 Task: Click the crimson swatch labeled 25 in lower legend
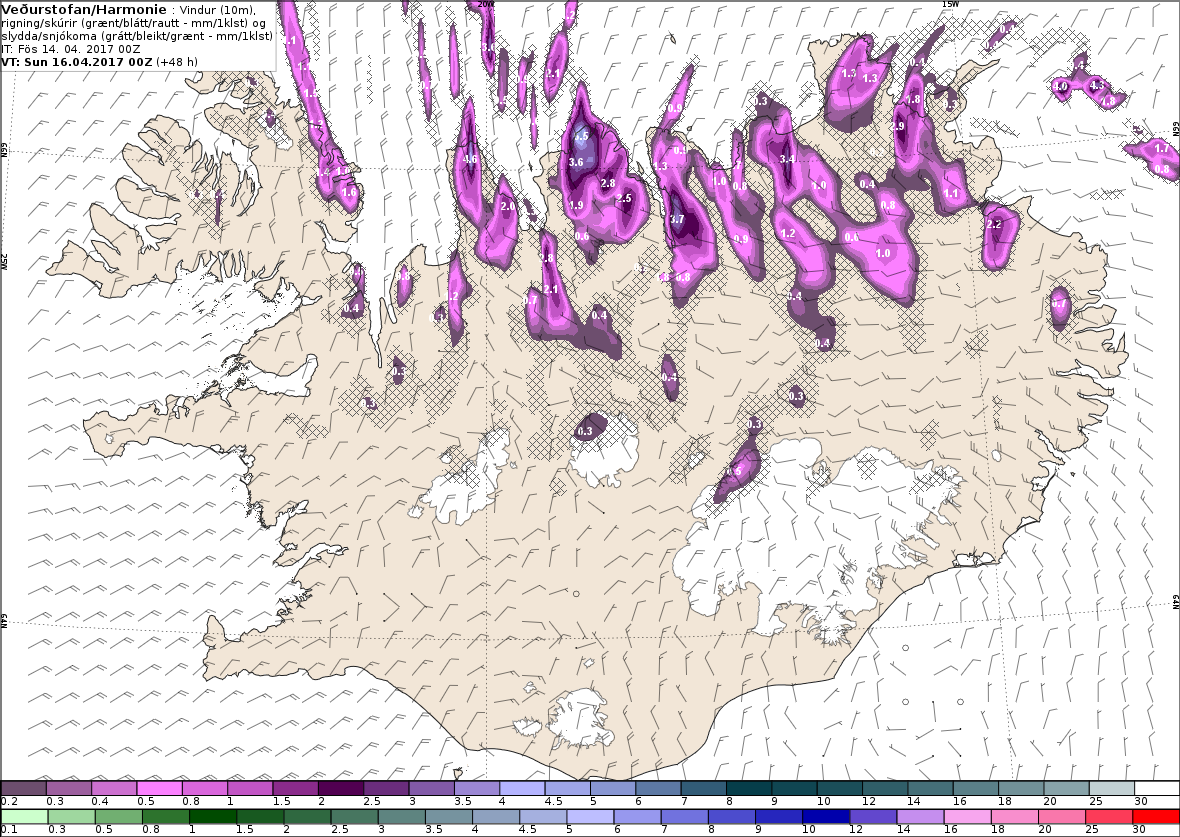[1109, 817]
